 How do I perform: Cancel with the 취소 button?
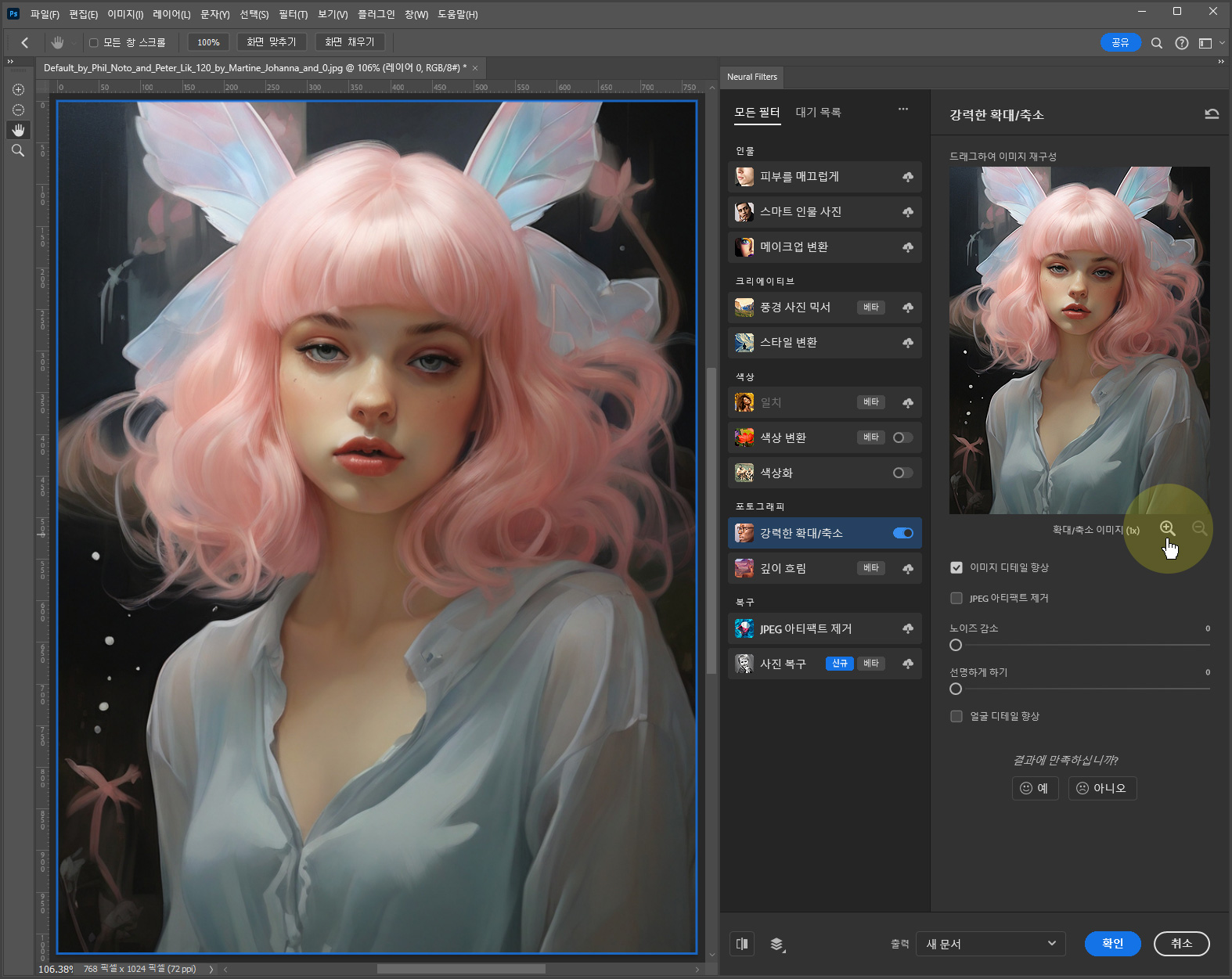click(x=1181, y=944)
